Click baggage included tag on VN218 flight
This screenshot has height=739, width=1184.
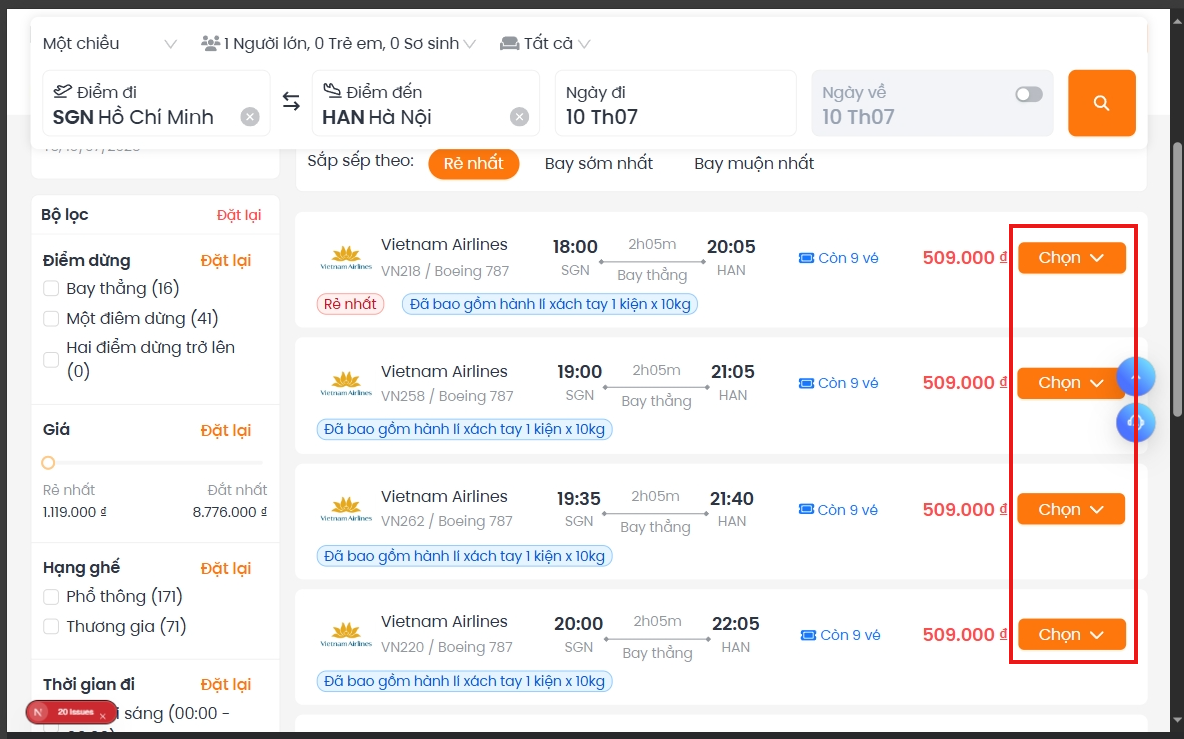[x=550, y=304]
